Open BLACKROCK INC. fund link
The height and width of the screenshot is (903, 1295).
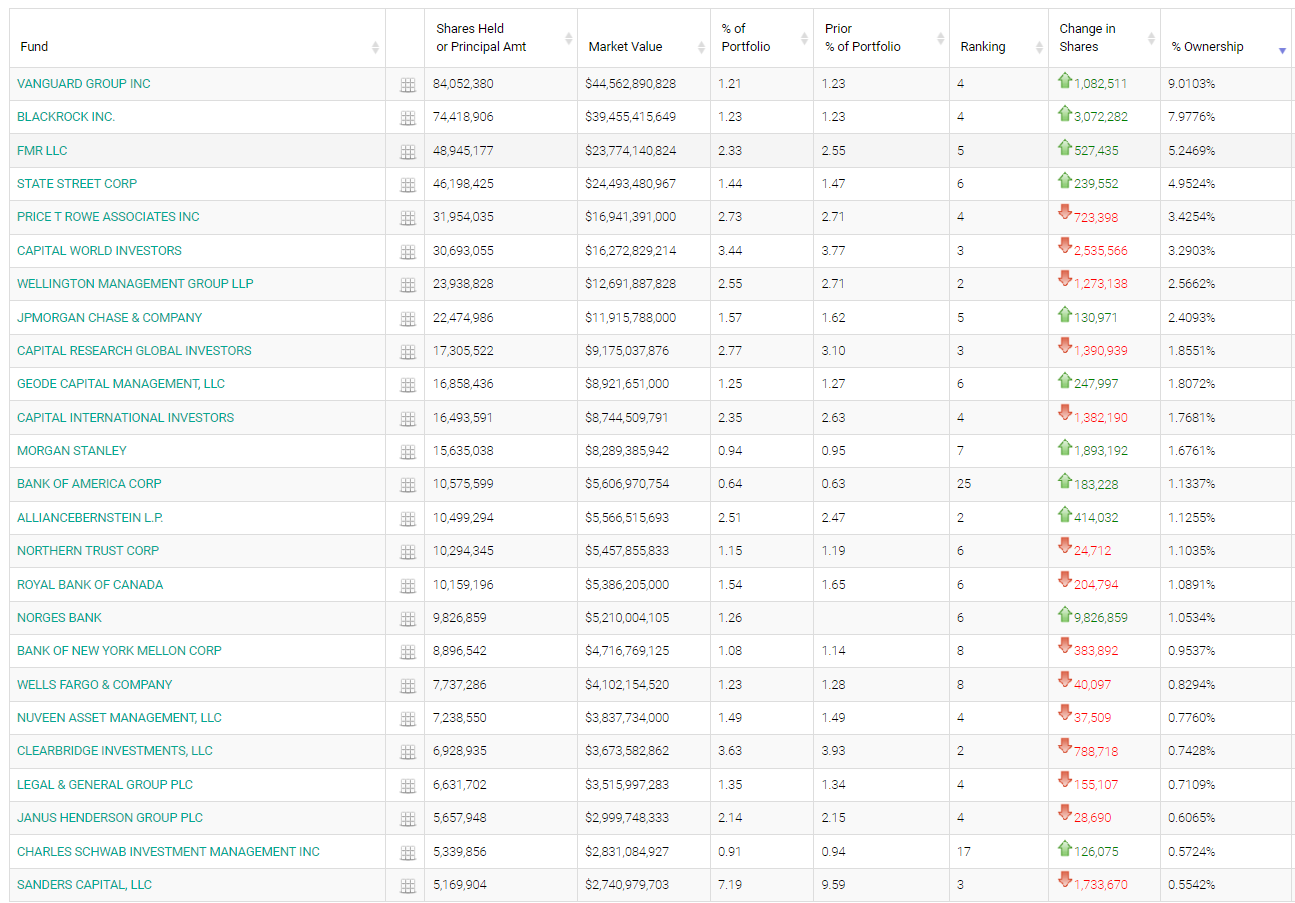pyautogui.click(x=66, y=117)
